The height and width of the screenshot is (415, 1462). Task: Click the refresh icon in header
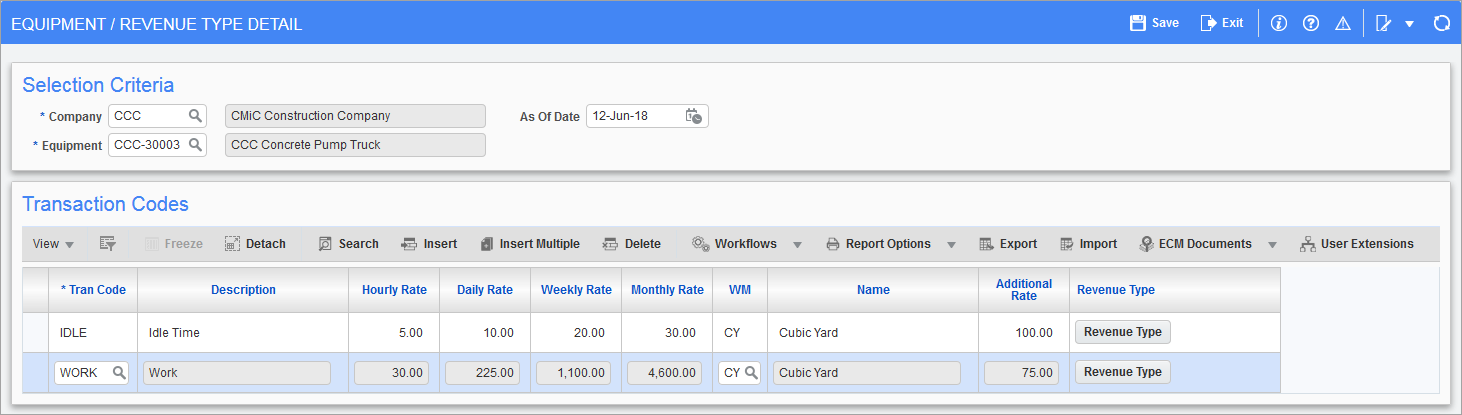pyautogui.click(x=1441, y=23)
